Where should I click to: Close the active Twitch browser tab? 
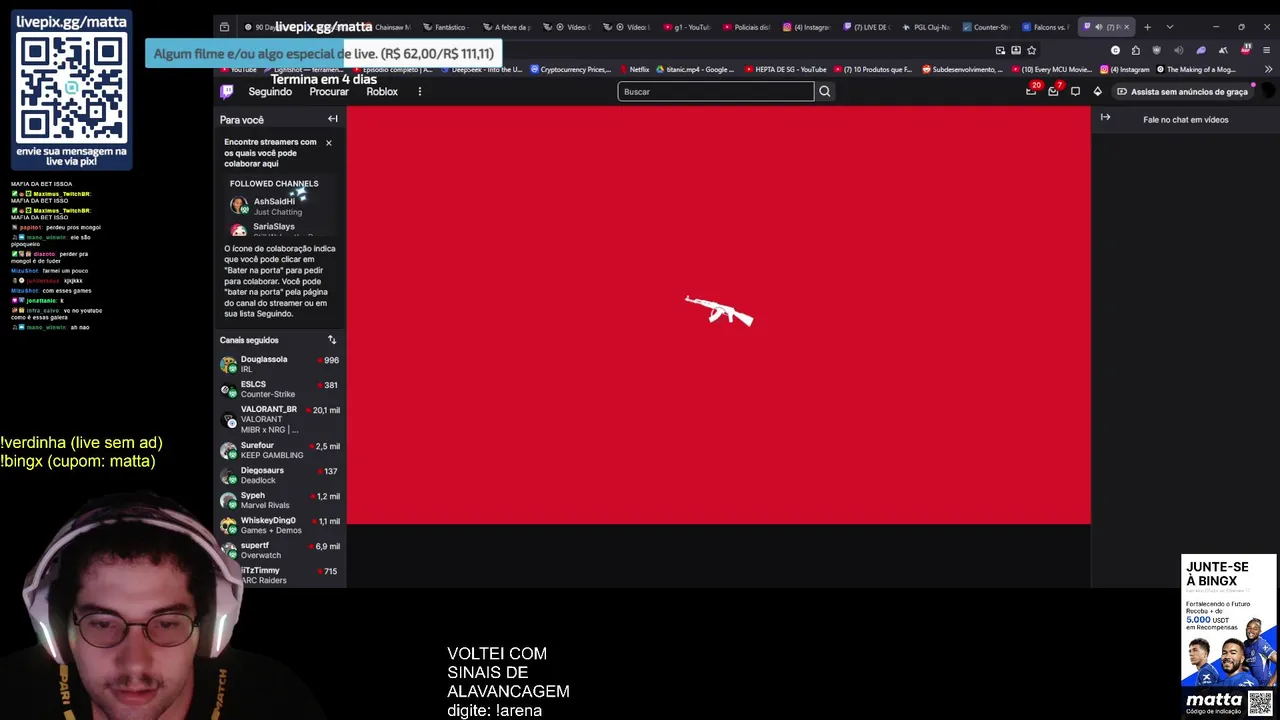(1126, 27)
